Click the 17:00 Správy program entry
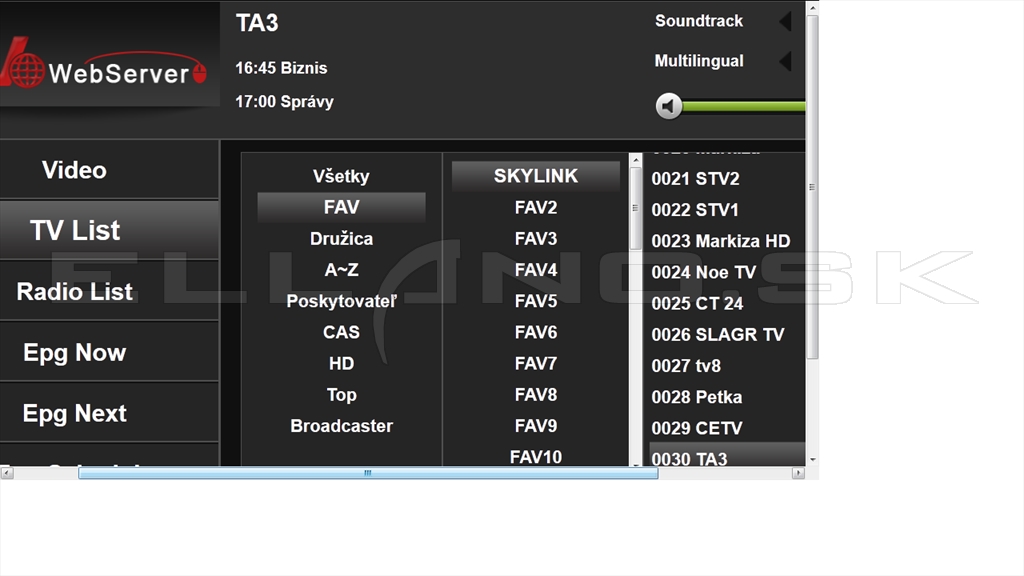 coord(285,102)
